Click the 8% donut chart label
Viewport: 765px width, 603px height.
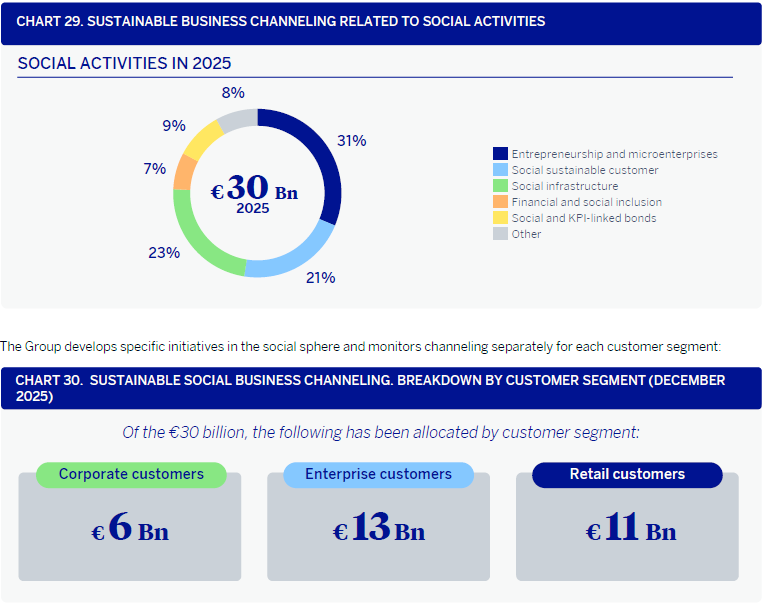tap(233, 93)
